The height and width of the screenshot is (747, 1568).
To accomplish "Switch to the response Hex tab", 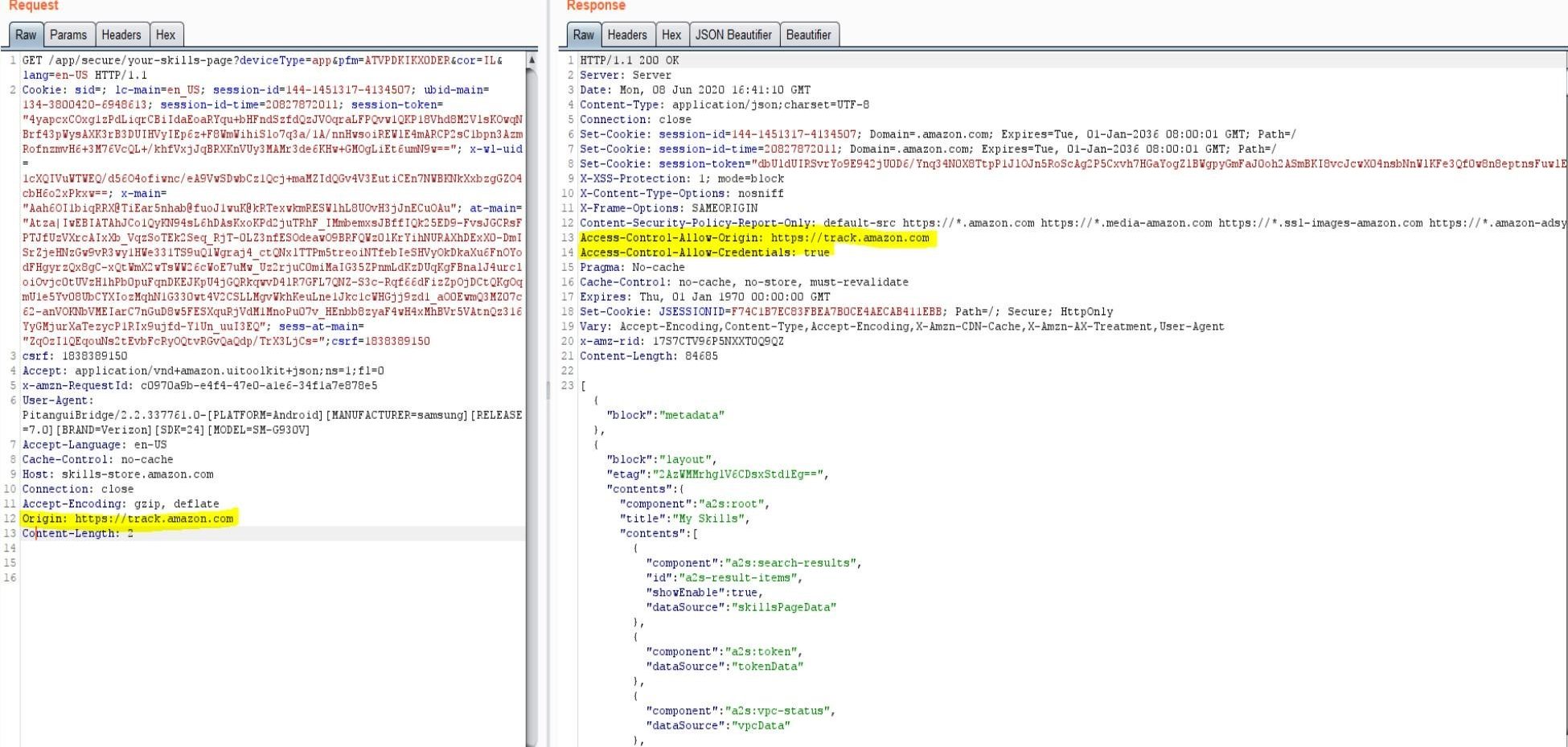I will click(671, 35).
